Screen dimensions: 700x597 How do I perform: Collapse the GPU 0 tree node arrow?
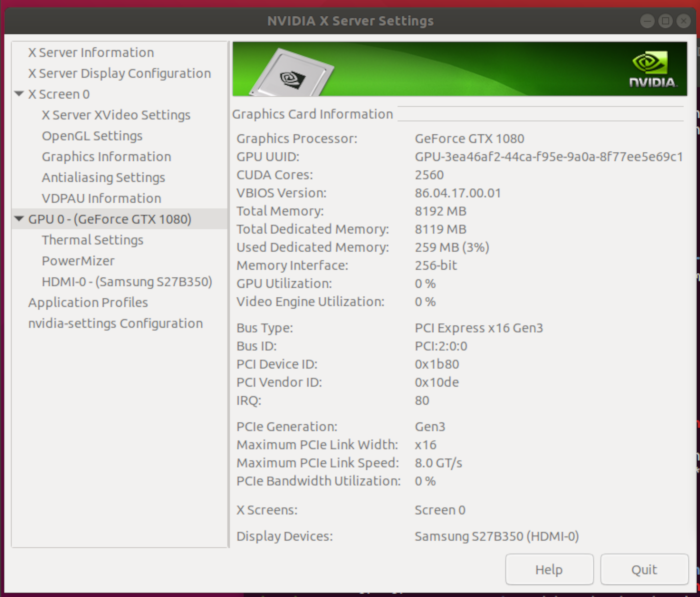click(x=19, y=219)
